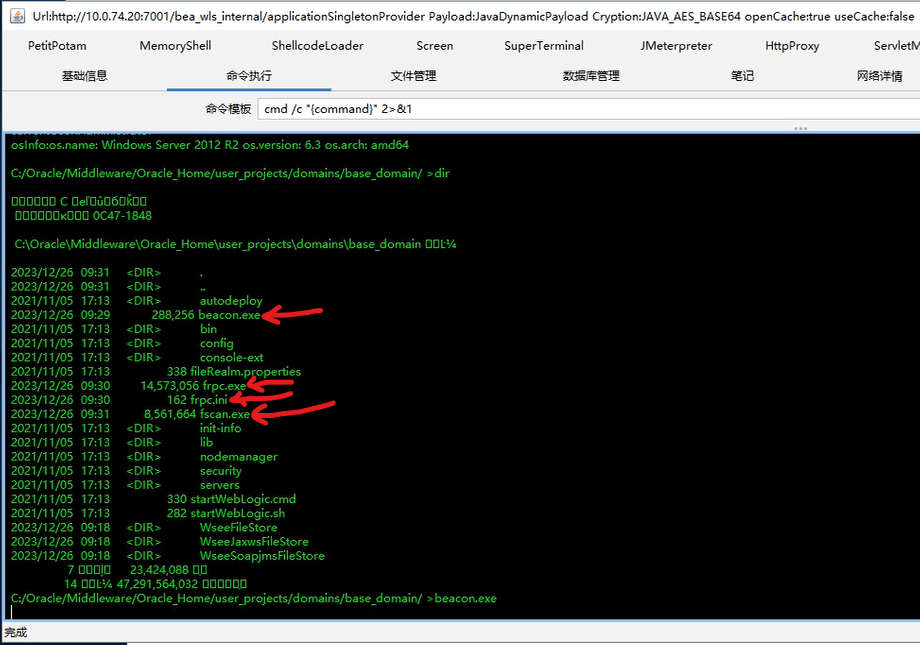Viewport: 920px width, 645px height.
Task: Click the beacon.exe file name in the listing
Action: pyautogui.click(x=229, y=315)
